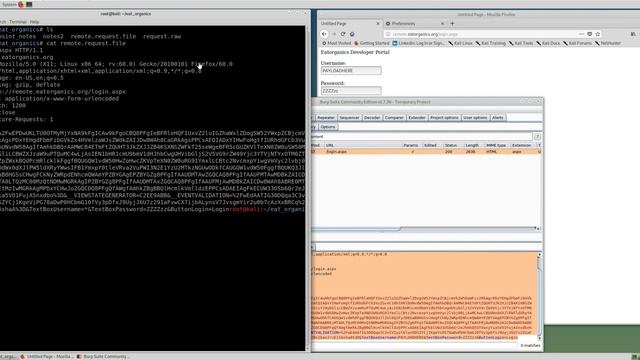Image resolution: width=640 pixels, height=360 pixels.
Task: Click the Firefox launcher in top panel
Action: click(21, 4)
